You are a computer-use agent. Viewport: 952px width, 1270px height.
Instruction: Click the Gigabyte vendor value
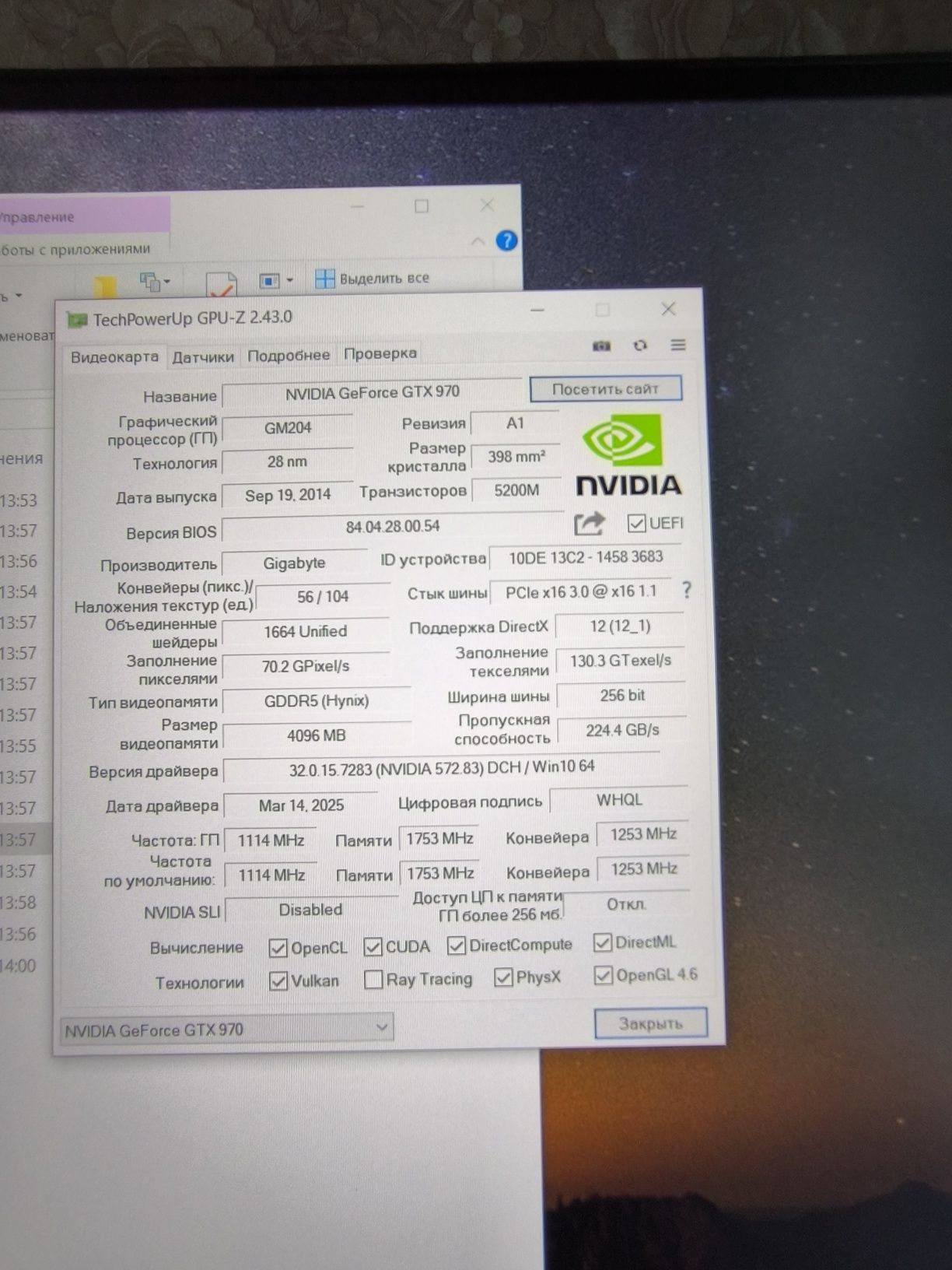295,563
